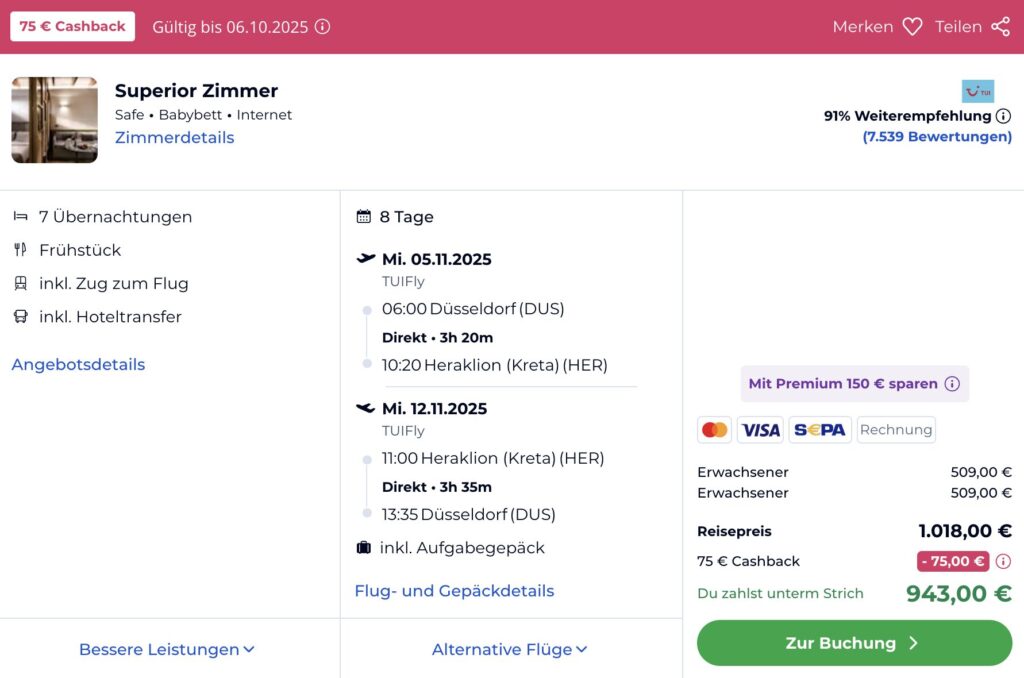1024x678 pixels.
Task: Expand Bessere Leistungen options
Action: click(167, 650)
